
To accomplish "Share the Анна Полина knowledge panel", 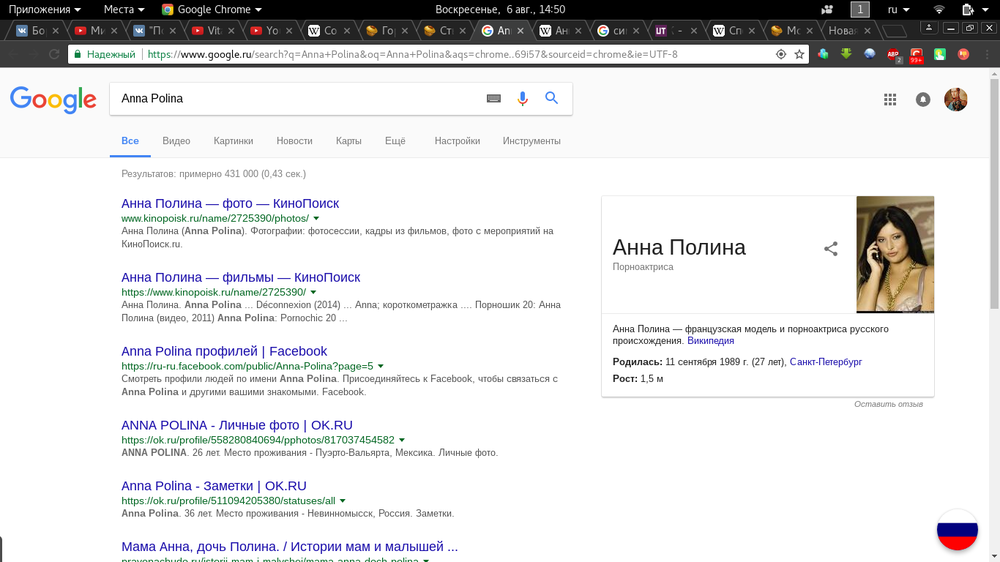I will [830, 249].
